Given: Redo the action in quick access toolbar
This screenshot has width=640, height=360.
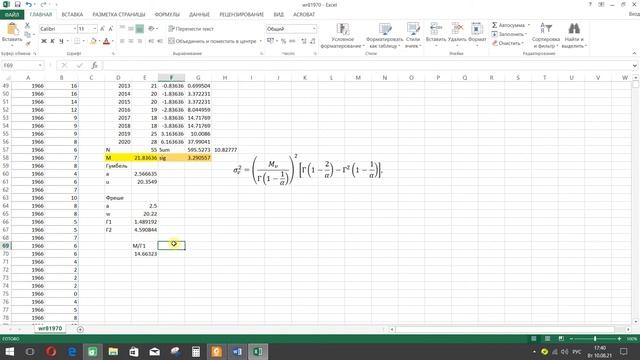Looking at the screenshot, I should click(x=43, y=4).
